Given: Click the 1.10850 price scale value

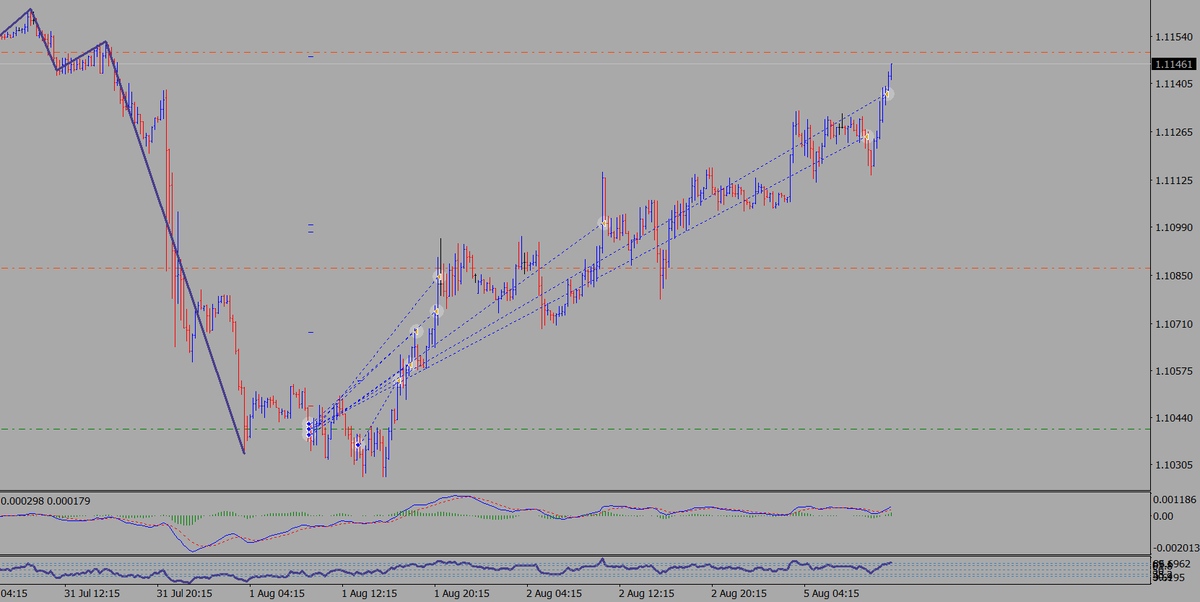Looking at the screenshot, I should pyautogui.click(x=1172, y=276).
